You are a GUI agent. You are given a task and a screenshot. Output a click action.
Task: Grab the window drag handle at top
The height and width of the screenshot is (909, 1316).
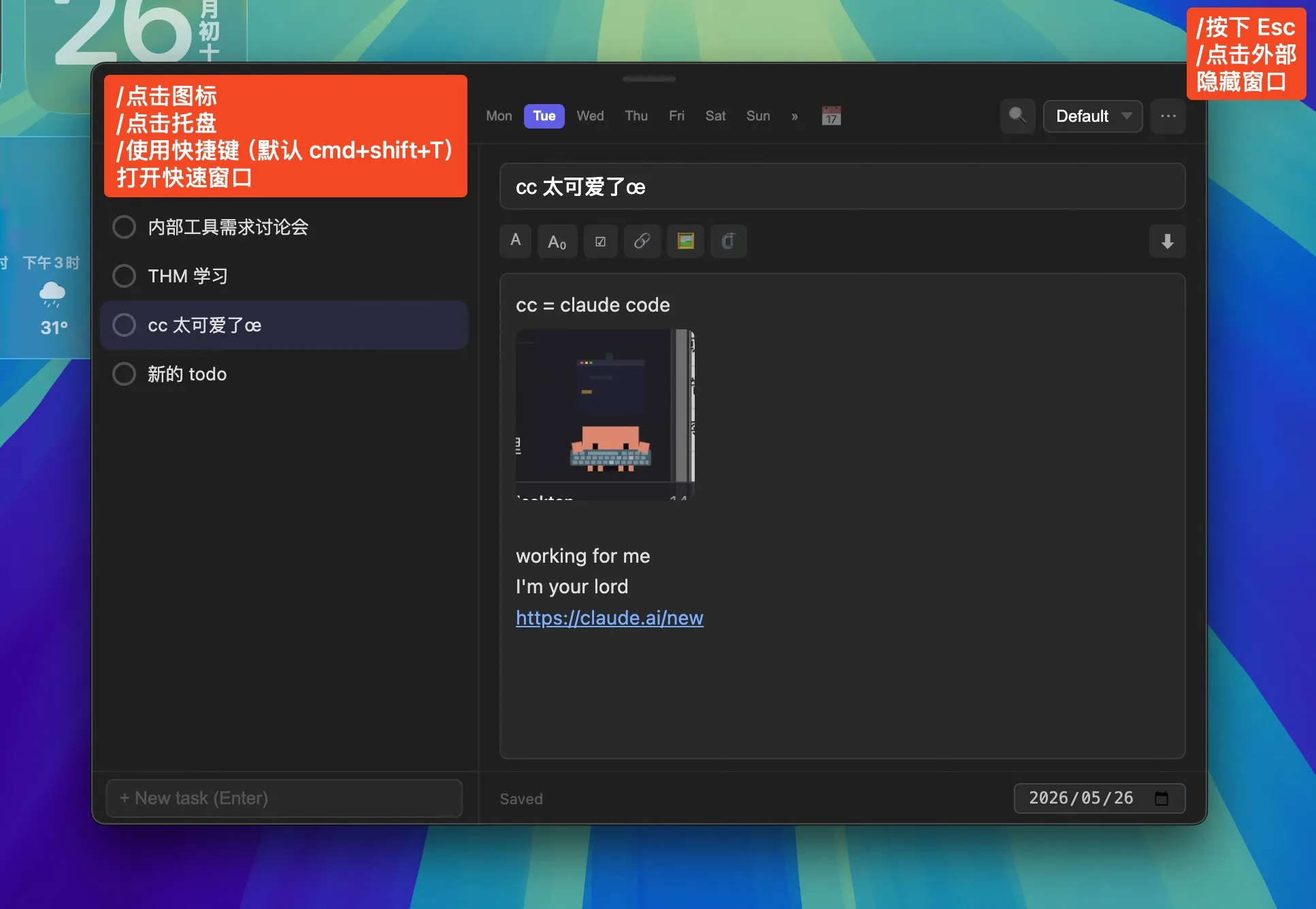pyautogui.click(x=649, y=79)
